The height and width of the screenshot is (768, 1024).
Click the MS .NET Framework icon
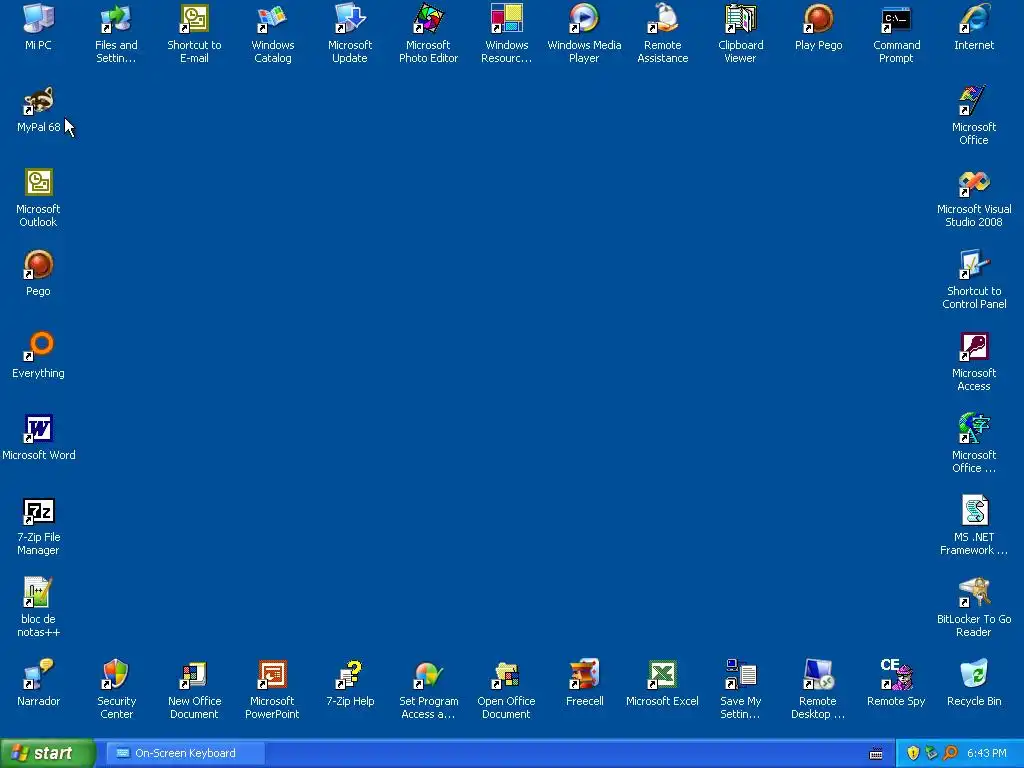(x=974, y=511)
